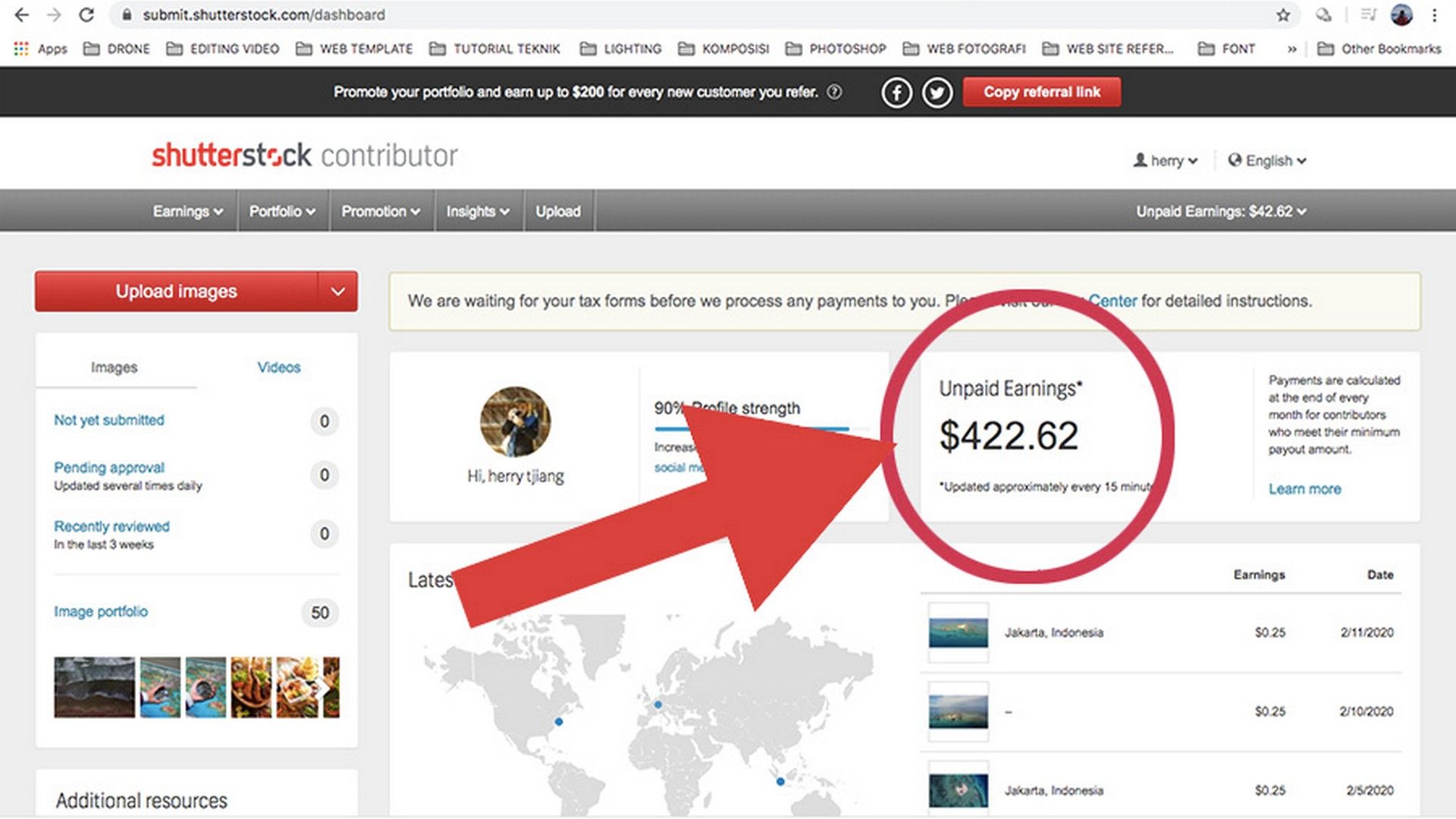Show more bookmarks with the double chevron
Viewport: 1456px width, 819px height.
click(1291, 49)
